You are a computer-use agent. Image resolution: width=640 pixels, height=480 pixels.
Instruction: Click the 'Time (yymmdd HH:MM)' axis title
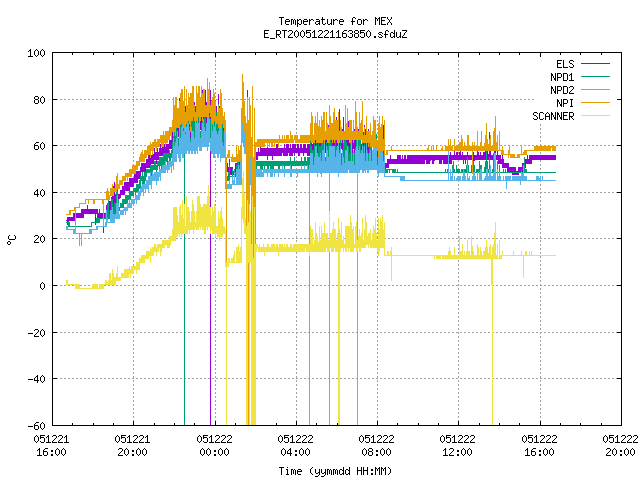(335, 471)
